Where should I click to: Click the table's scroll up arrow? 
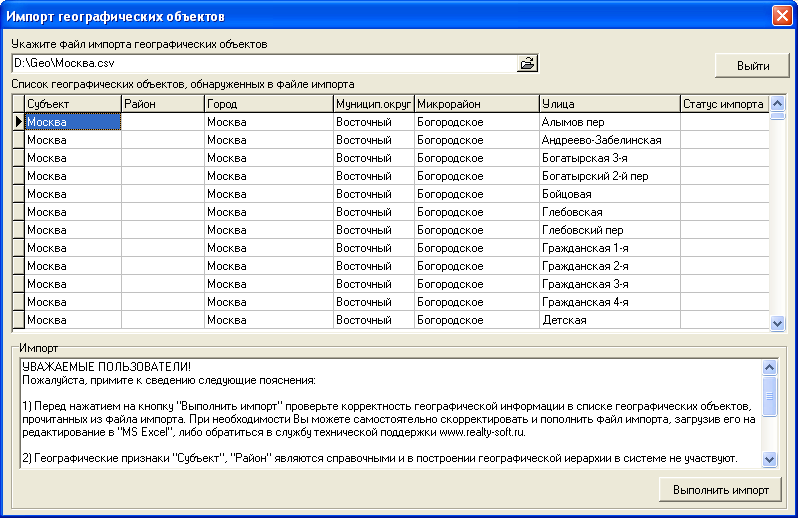tap(777, 104)
